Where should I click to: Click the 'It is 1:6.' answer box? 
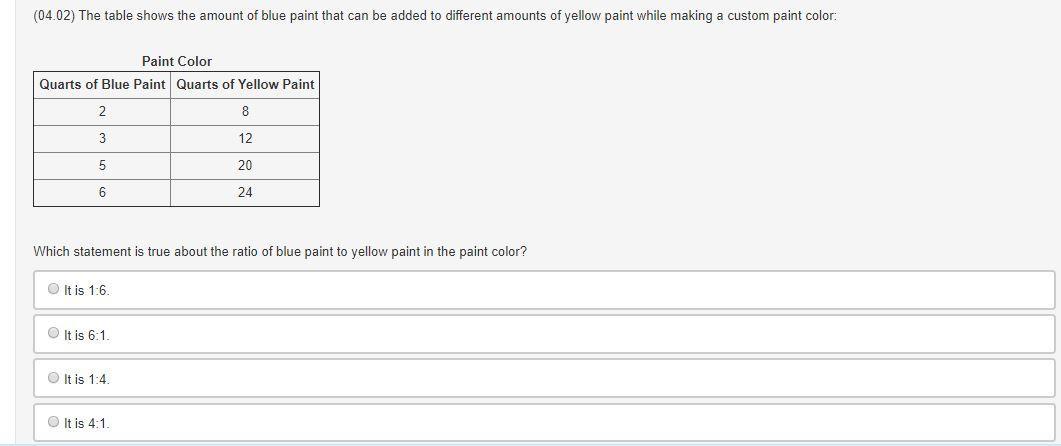pyautogui.click(x=544, y=290)
